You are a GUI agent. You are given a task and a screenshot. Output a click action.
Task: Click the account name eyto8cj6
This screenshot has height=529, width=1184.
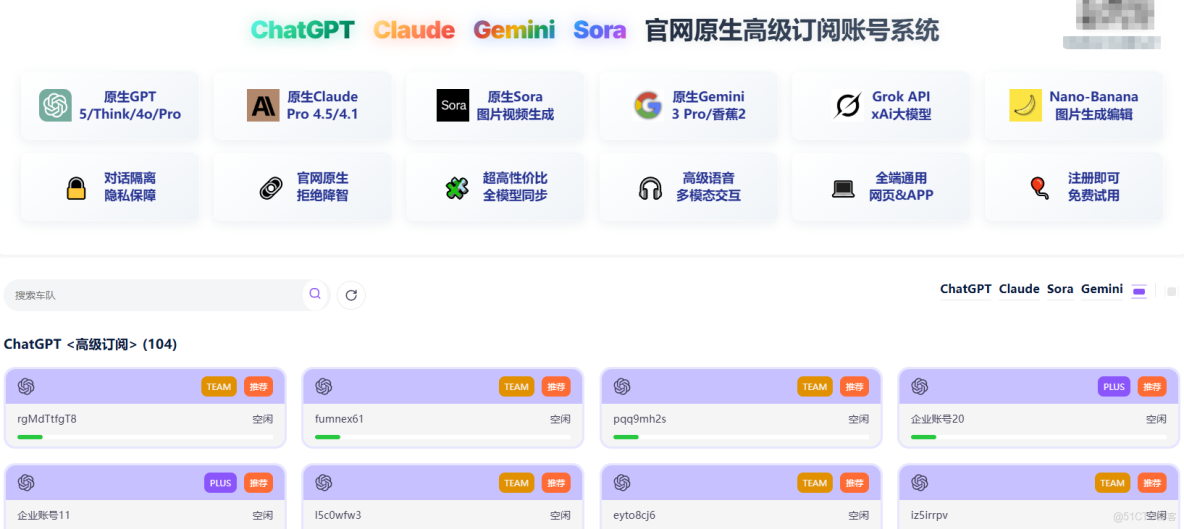(634, 515)
